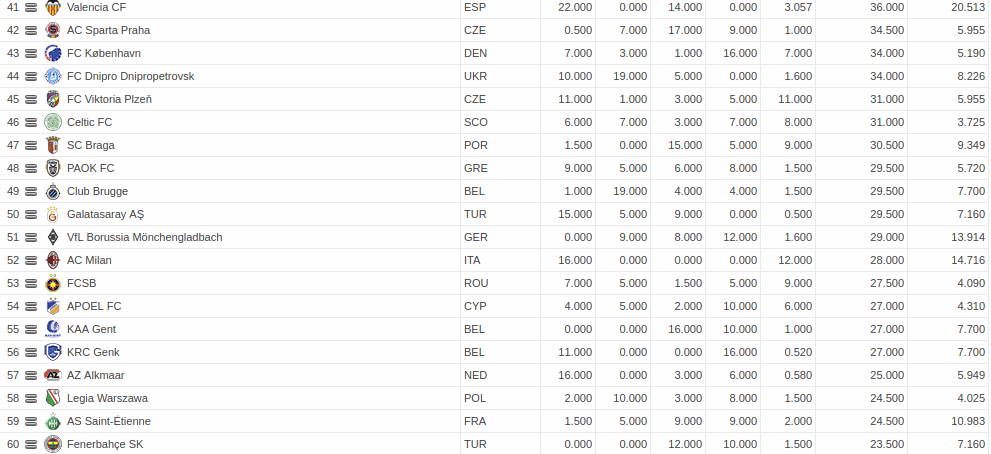The height and width of the screenshot is (454, 991).
Task: Click the Valencia CF club crest
Action: [53, 8]
